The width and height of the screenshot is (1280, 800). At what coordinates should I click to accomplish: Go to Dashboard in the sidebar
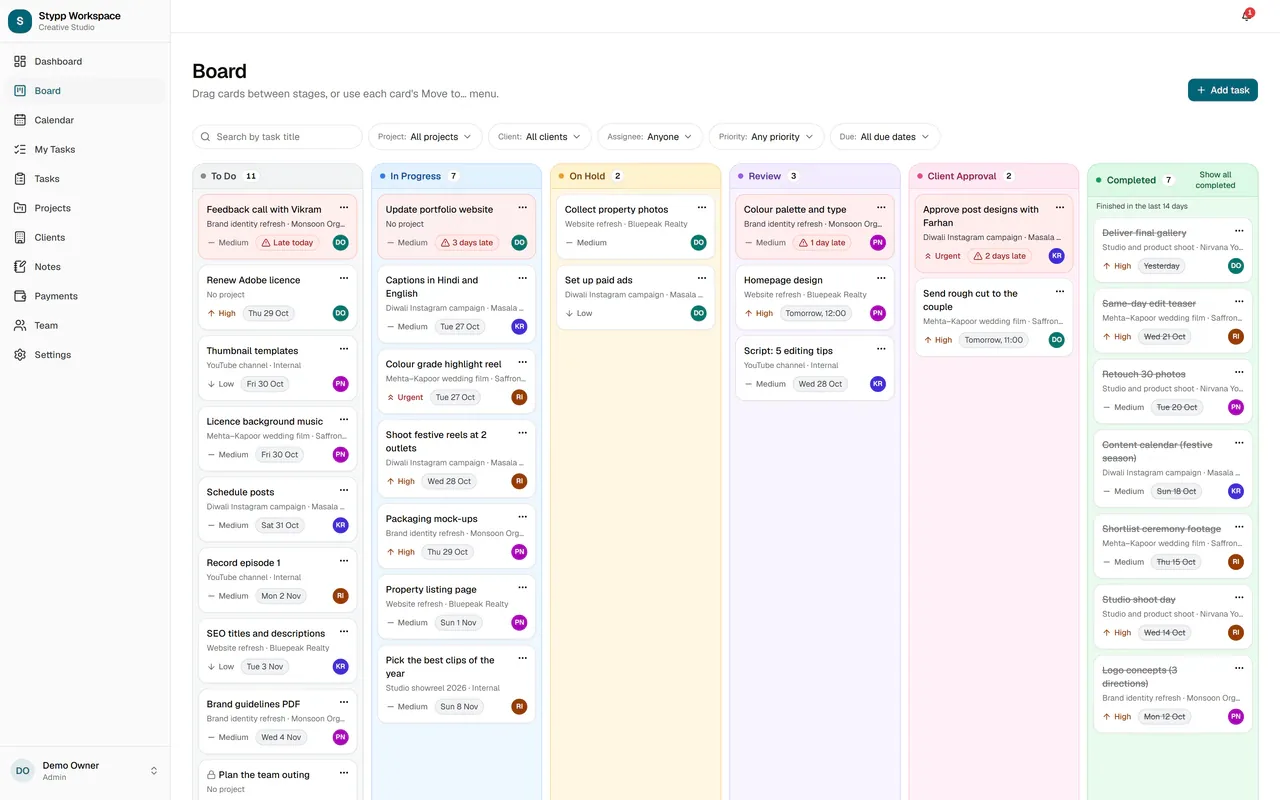point(85,62)
